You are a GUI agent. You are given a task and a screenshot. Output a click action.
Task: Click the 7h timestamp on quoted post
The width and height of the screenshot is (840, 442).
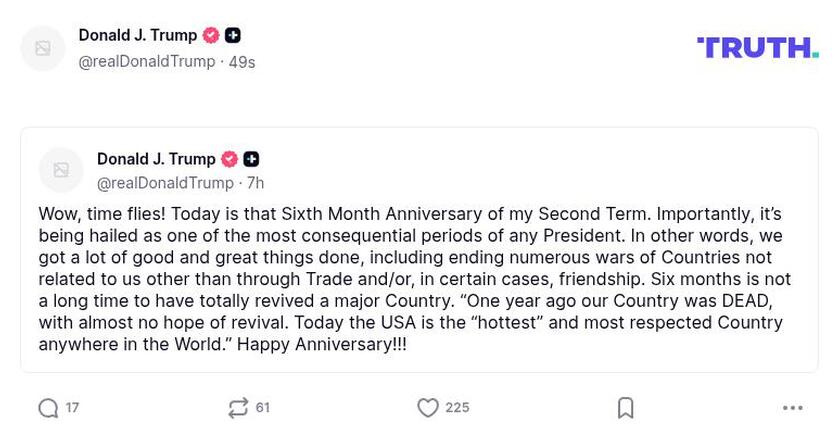click(x=256, y=183)
